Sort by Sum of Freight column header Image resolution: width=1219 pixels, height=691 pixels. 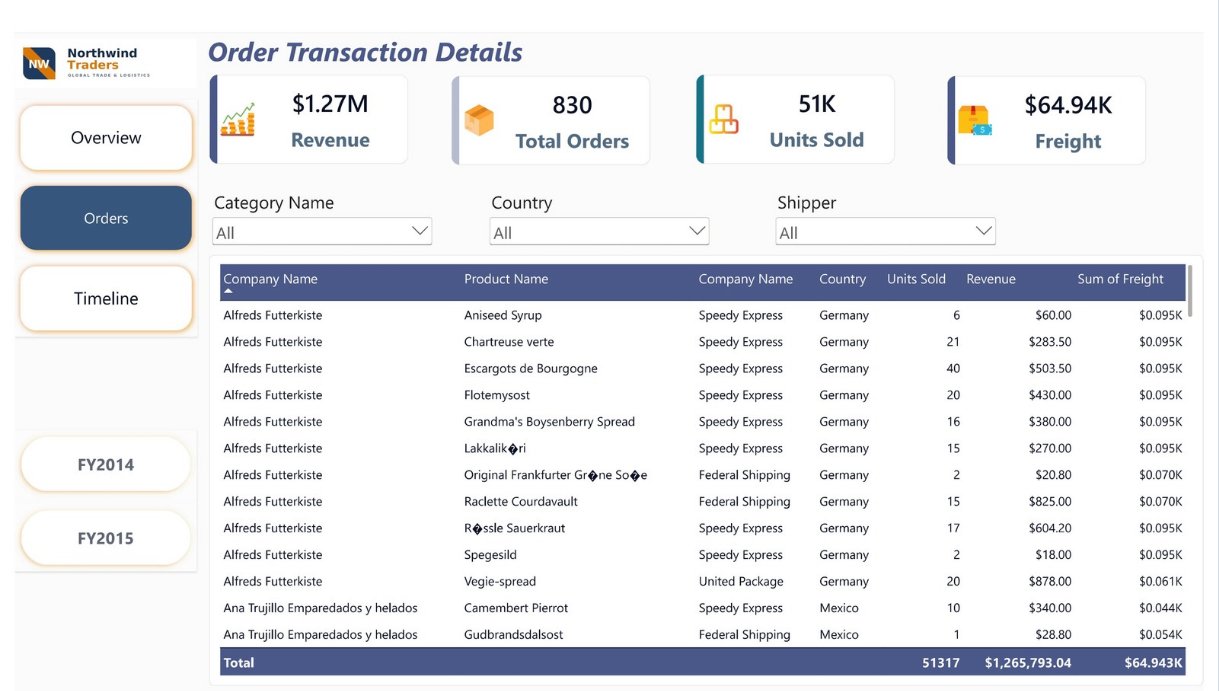tap(1120, 279)
